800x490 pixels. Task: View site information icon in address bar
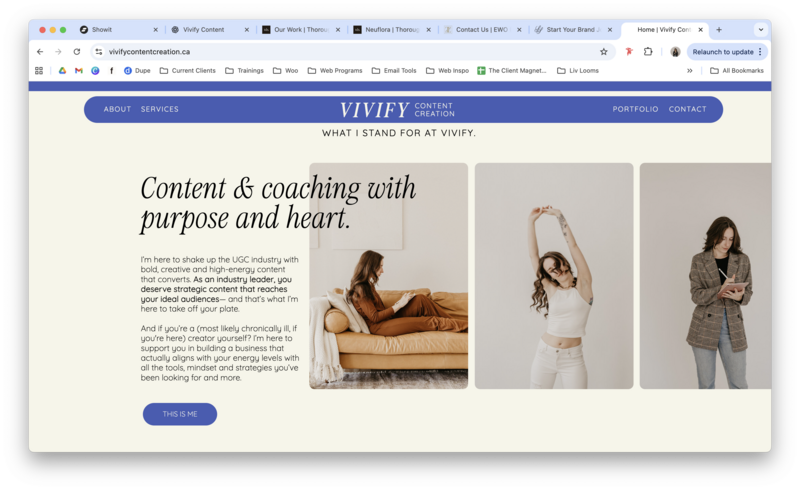[x=99, y=52]
